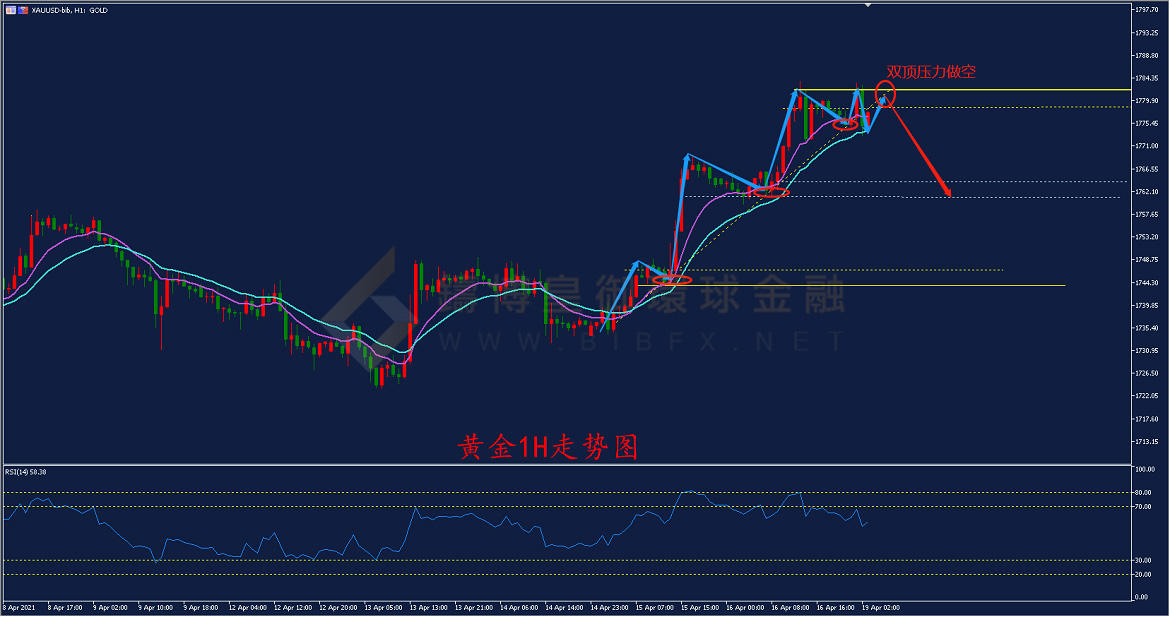Click the red ellipse marker near 1744 price level
The image size is (1170, 617).
[672, 281]
